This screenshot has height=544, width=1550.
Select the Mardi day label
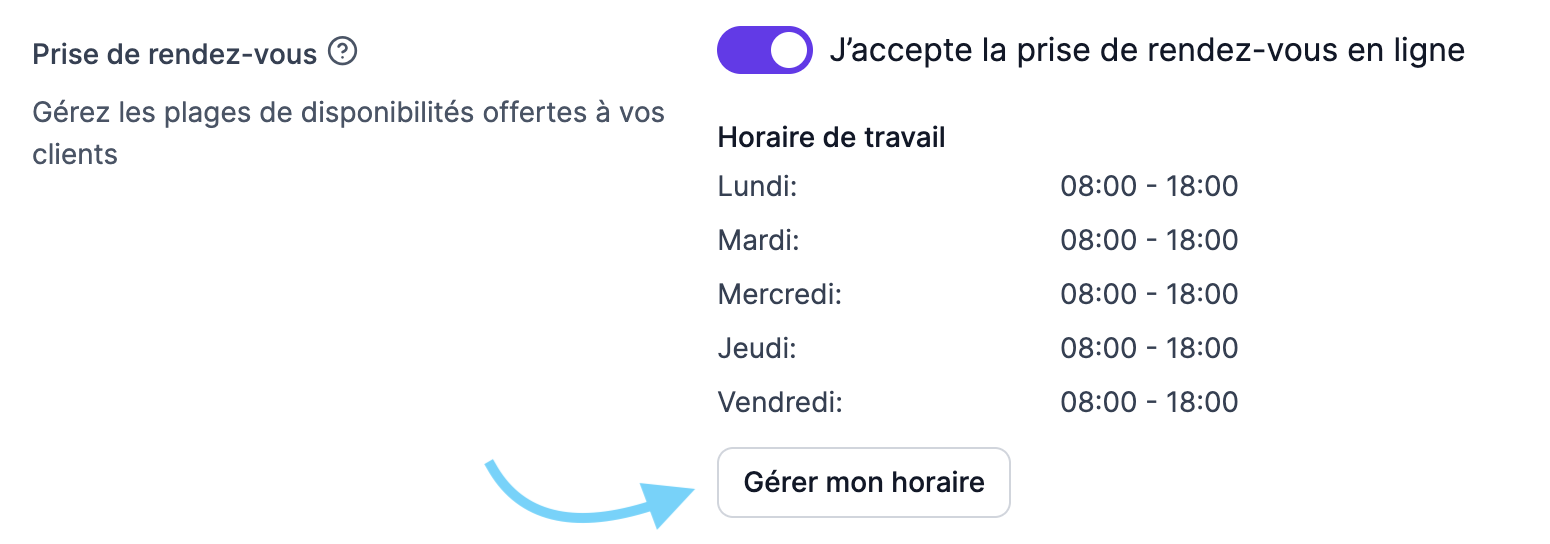(758, 240)
